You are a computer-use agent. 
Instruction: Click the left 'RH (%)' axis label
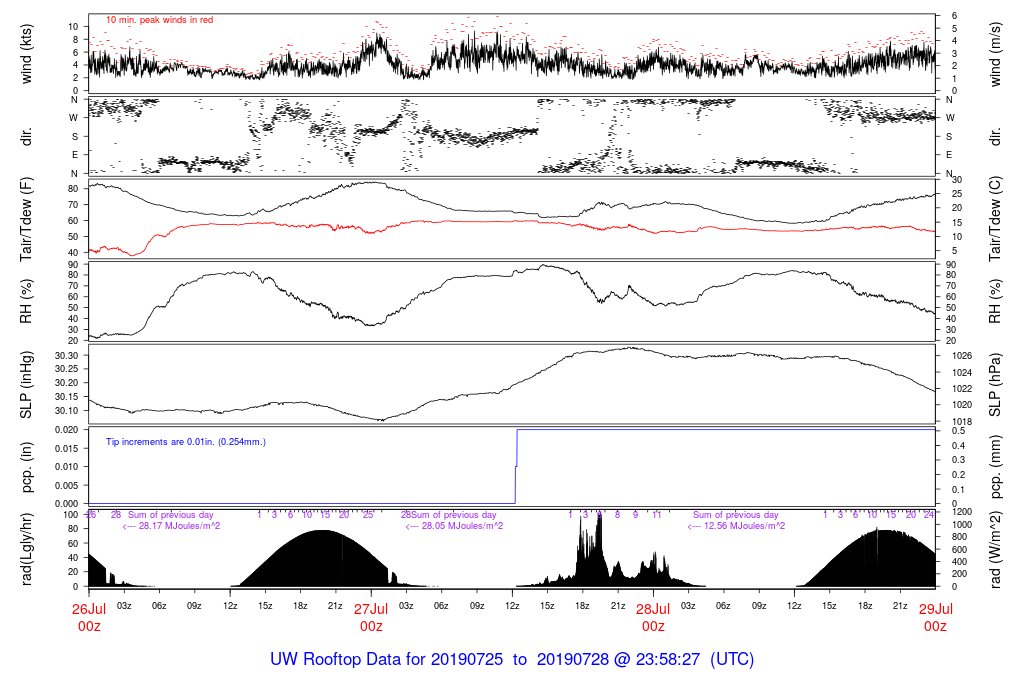click(x=26, y=302)
